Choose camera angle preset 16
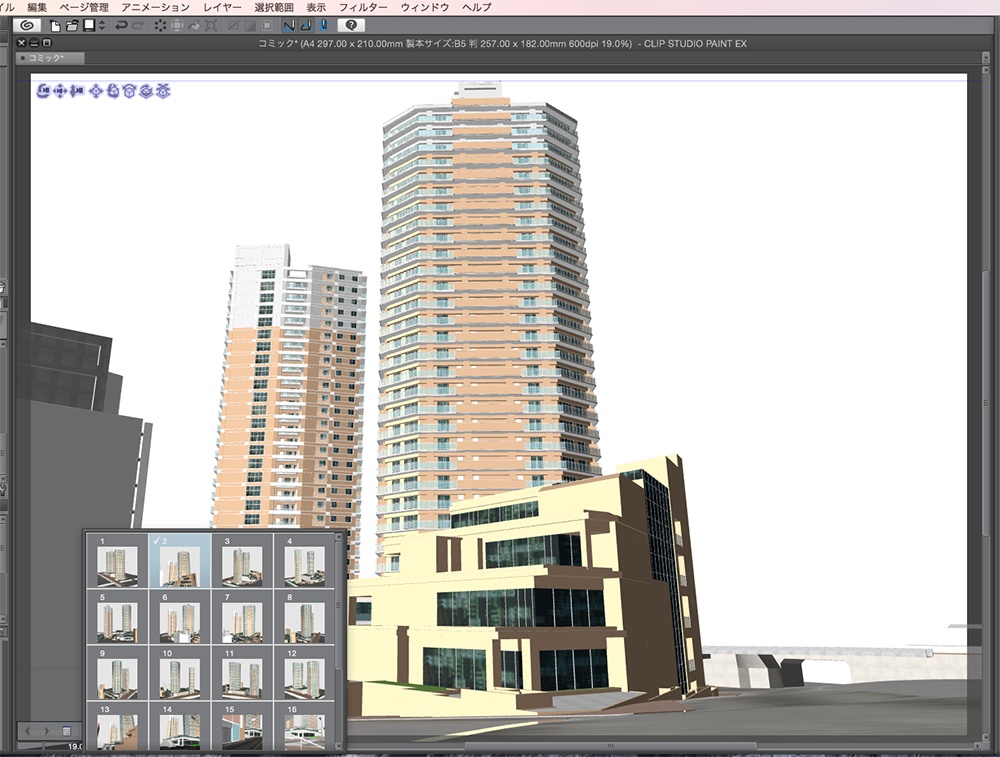The height and width of the screenshot is (757, 1000). click(x=304, y=726)
